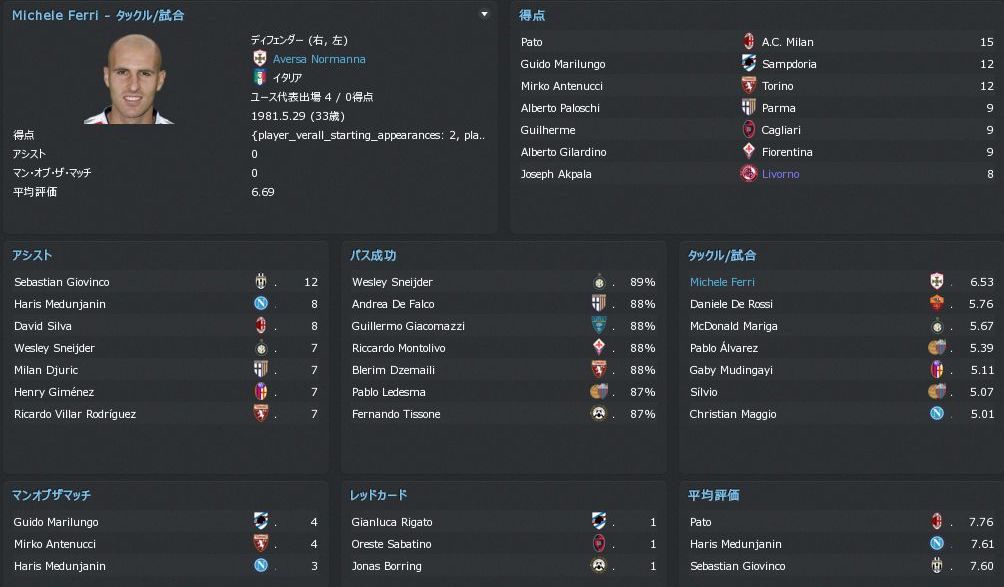This screenshot has height=587, width=1004.
Task: Open the パス成功 panel header
Action: coord(373,256)
